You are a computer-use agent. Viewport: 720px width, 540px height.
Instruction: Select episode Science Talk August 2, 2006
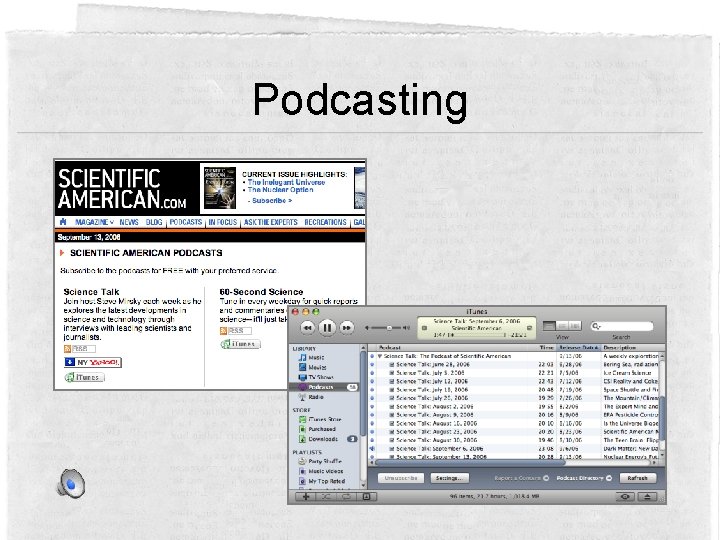[513, 406]
